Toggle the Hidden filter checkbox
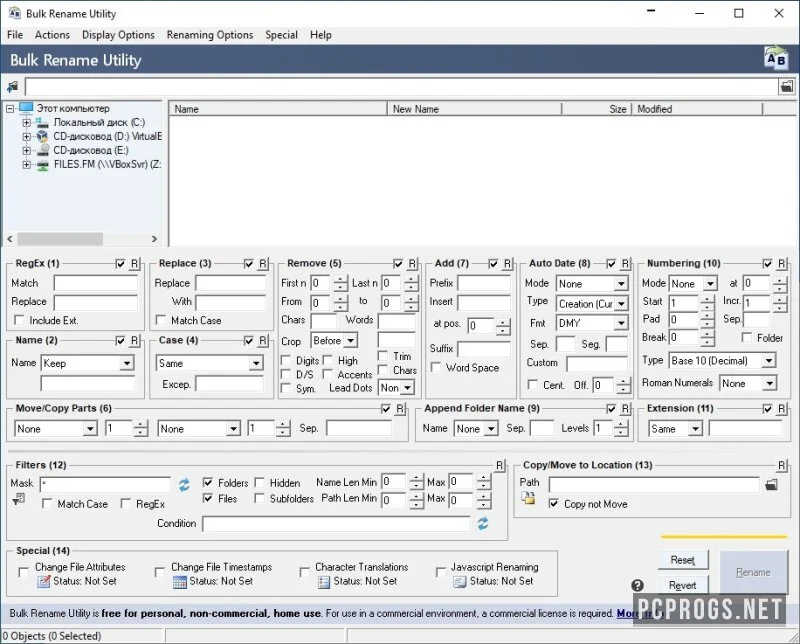Screen dimensions: 800x644 tap(259, 482)
